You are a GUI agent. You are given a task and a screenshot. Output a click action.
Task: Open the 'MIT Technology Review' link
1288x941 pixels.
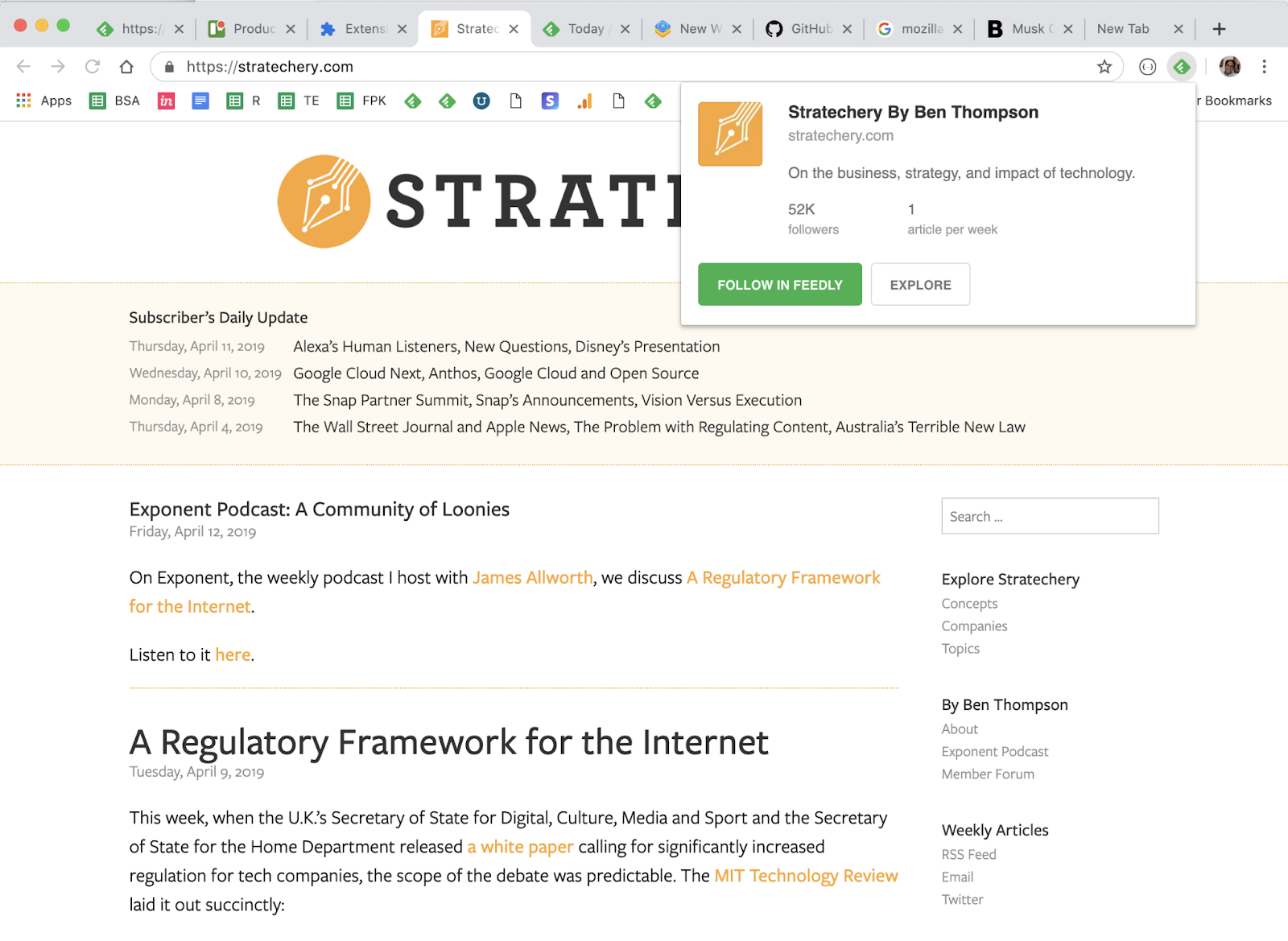(806, 875)
